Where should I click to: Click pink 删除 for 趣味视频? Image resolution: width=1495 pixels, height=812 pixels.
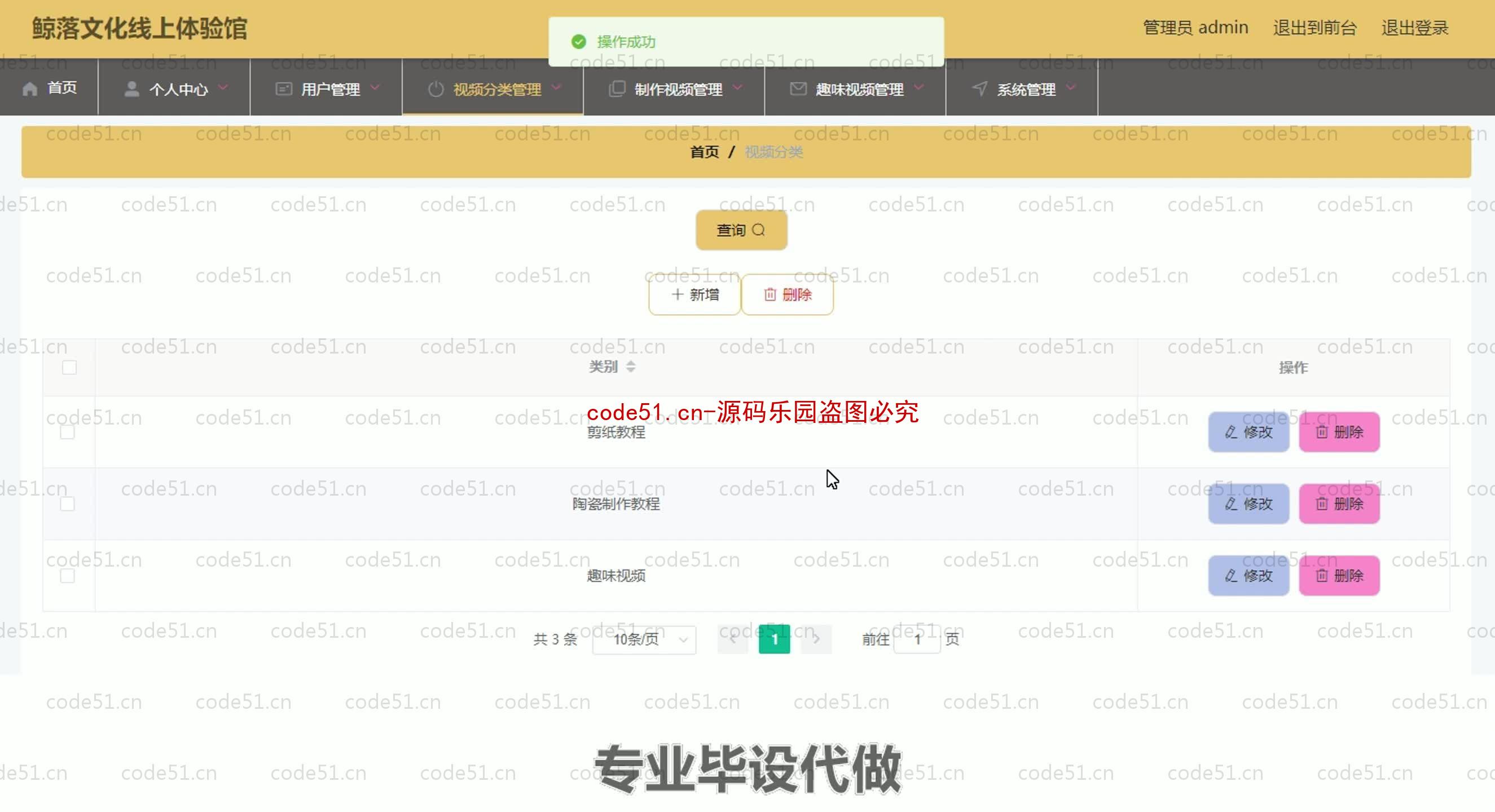click(1339, 575)
